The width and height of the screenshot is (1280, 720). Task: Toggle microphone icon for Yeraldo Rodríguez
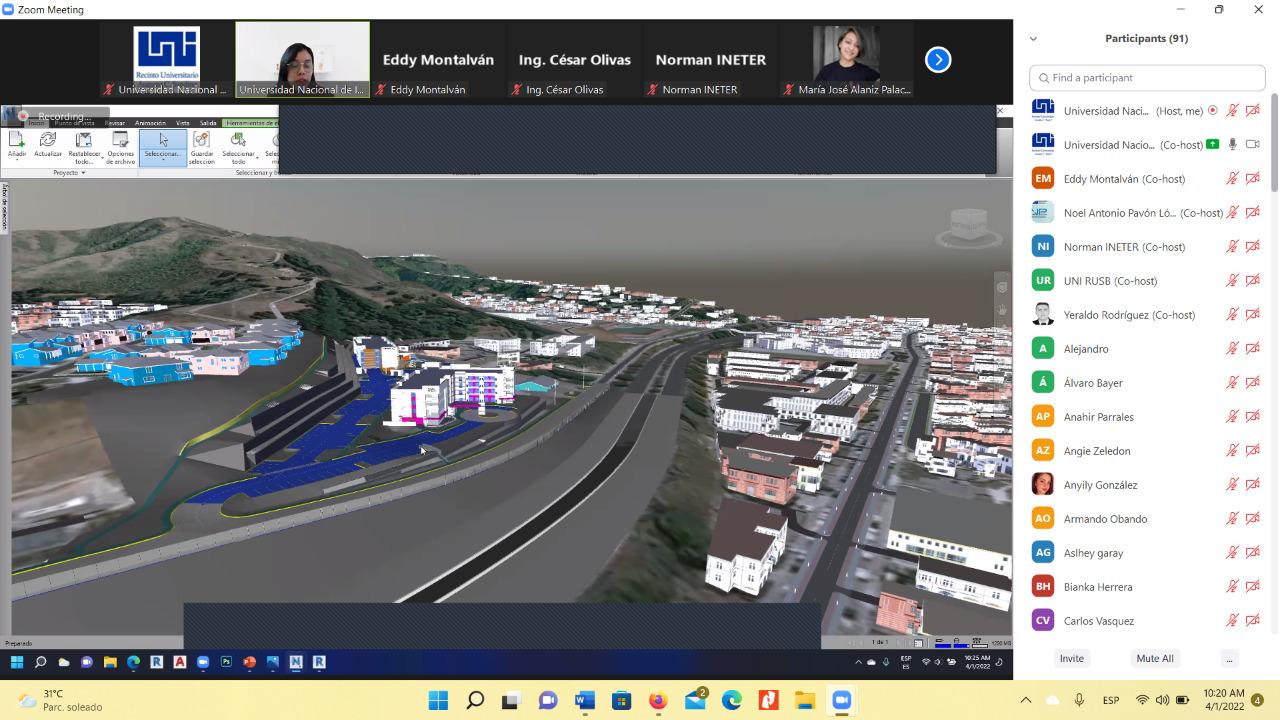[1233, 315]
